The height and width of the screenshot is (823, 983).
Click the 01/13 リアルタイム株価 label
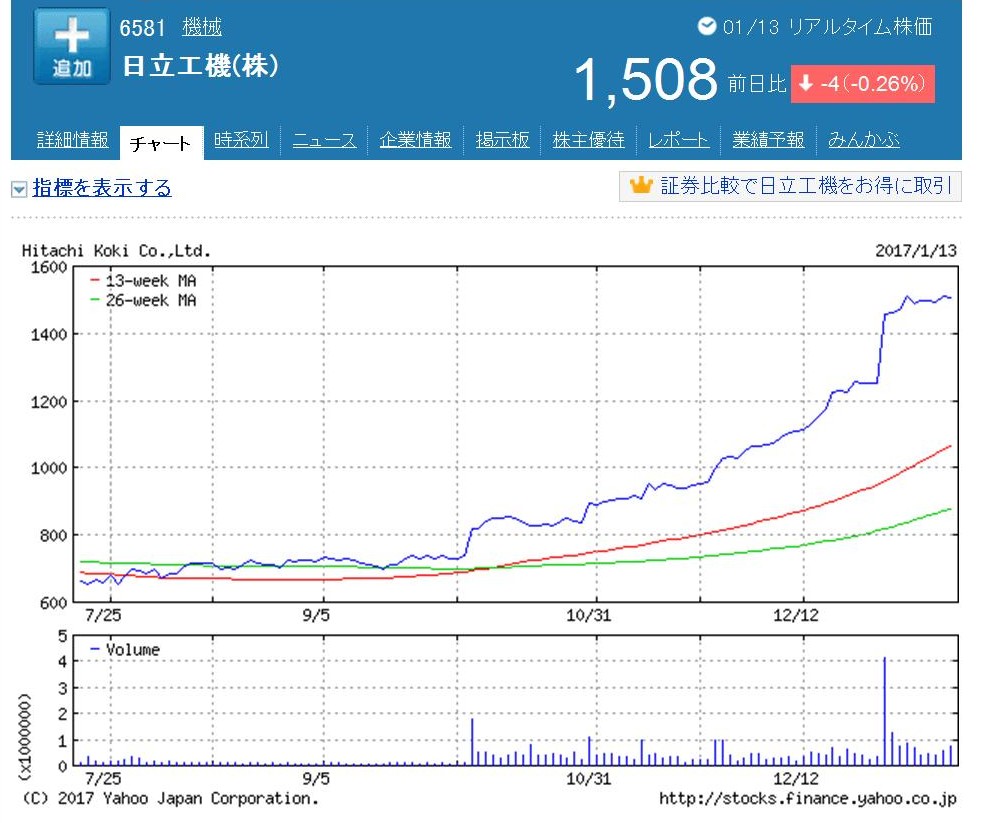tap(828, 27)
